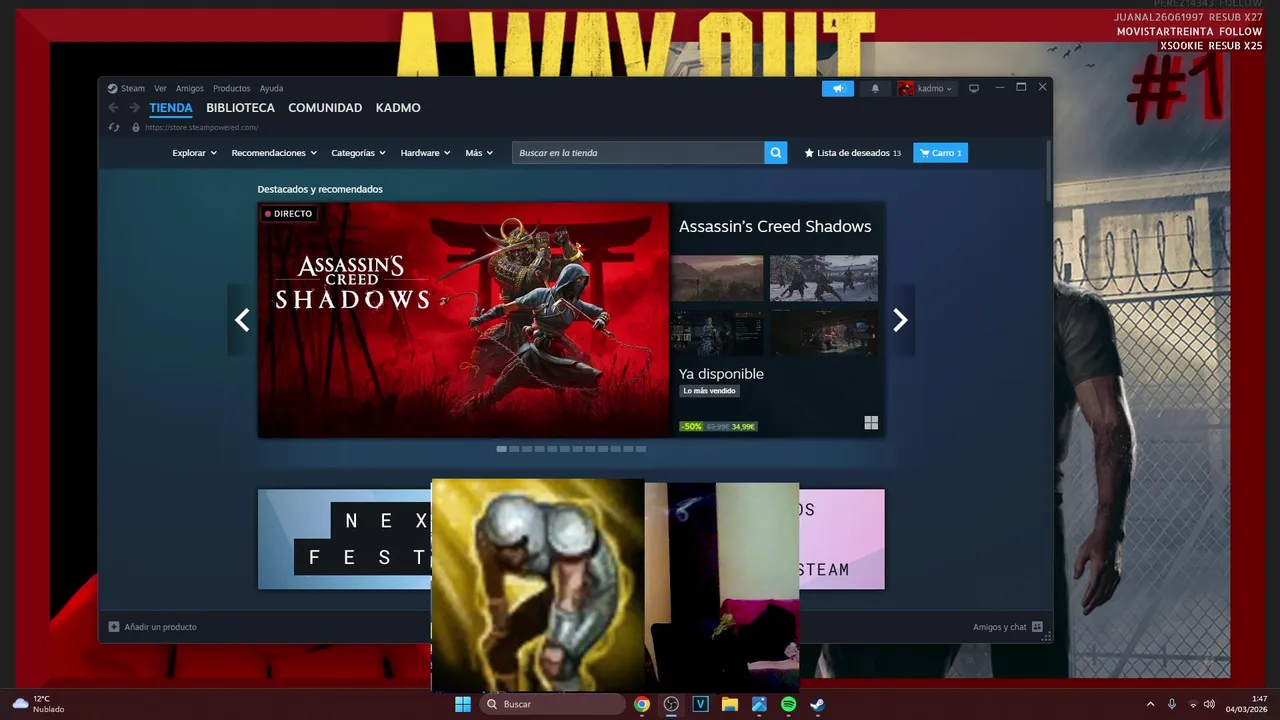Switch to the BIBLIOTECA tab
Screen dimensions: 1280x720
(x=240, y=108)
